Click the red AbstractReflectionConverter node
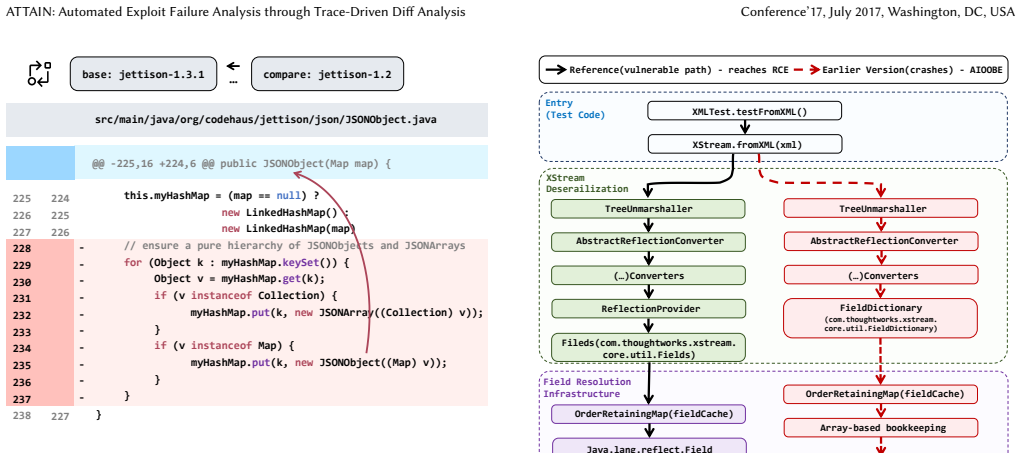The width and height of the screenshot is (1021, 453). pos(880,241)
